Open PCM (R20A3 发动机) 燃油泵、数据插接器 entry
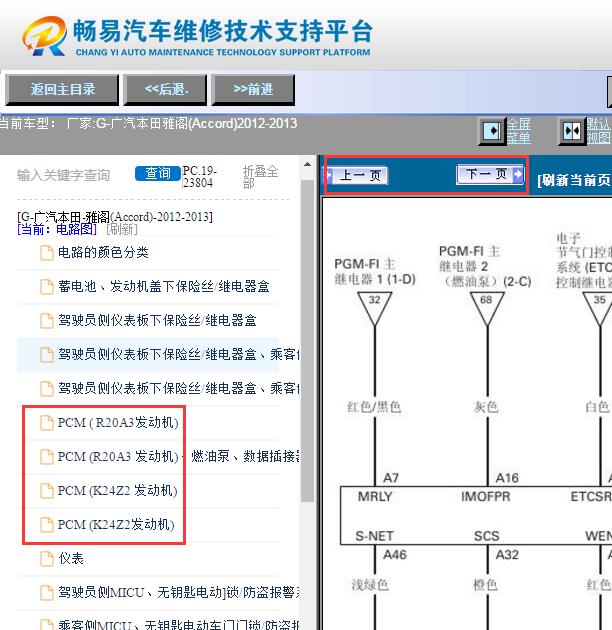Screen dimensions: 612x630 pos(178,456)
